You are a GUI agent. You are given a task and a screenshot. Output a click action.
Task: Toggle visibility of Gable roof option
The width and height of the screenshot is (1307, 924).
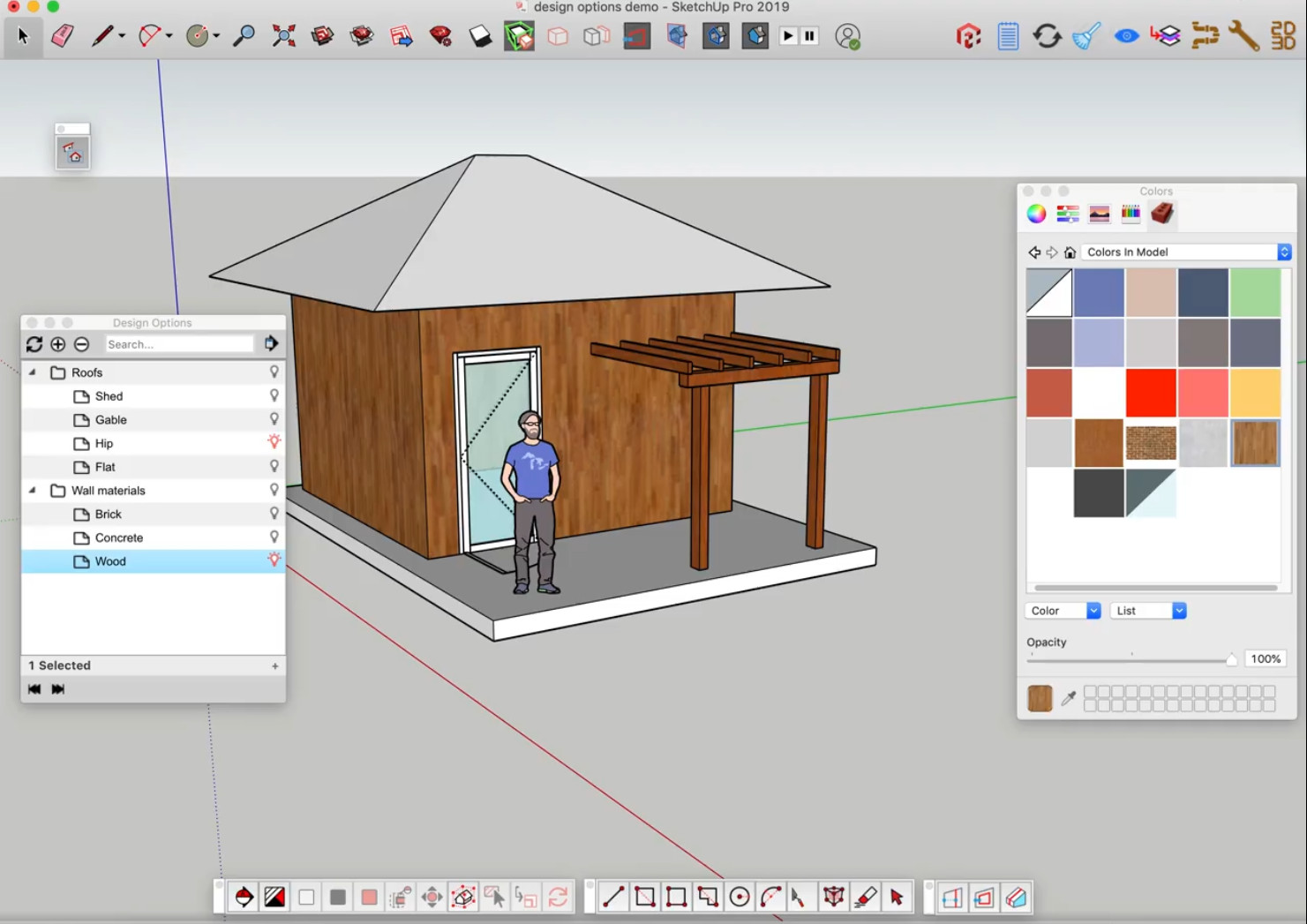click(274, 419)
